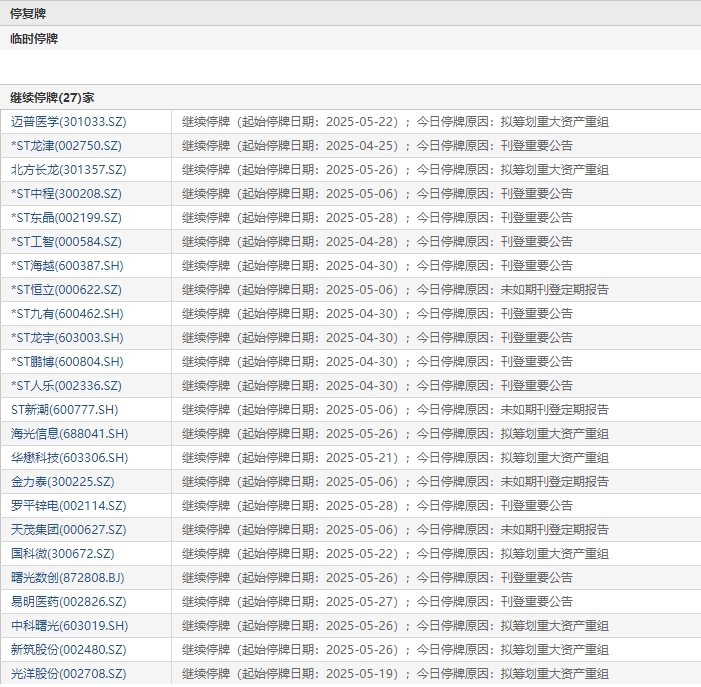Select the 继续停牌(27)家 heading

click(52, 97)
